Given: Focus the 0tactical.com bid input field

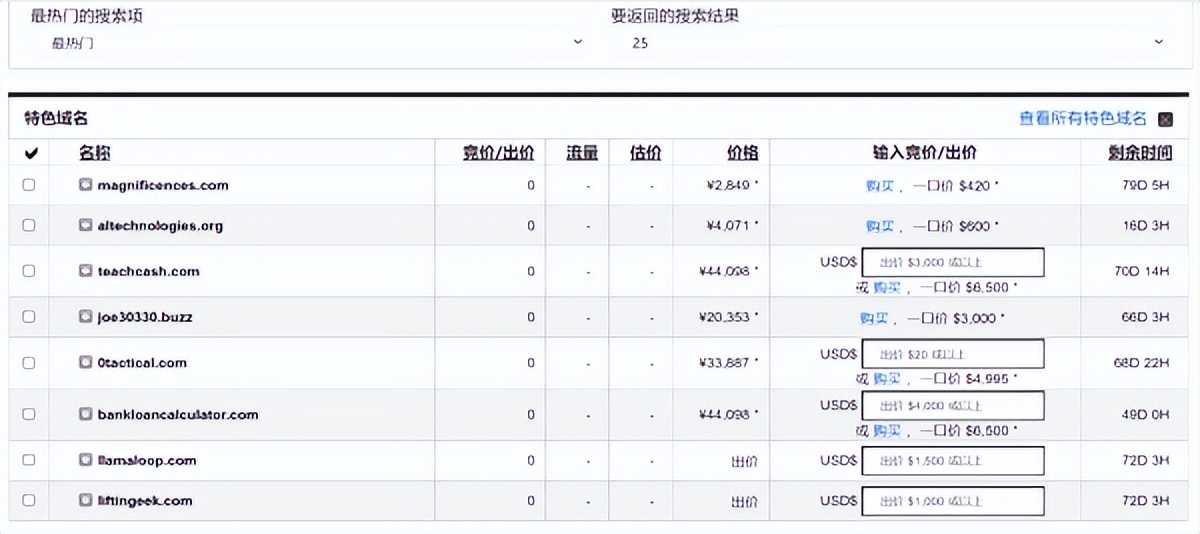Looking at the screenshot, I should point(953,354).
